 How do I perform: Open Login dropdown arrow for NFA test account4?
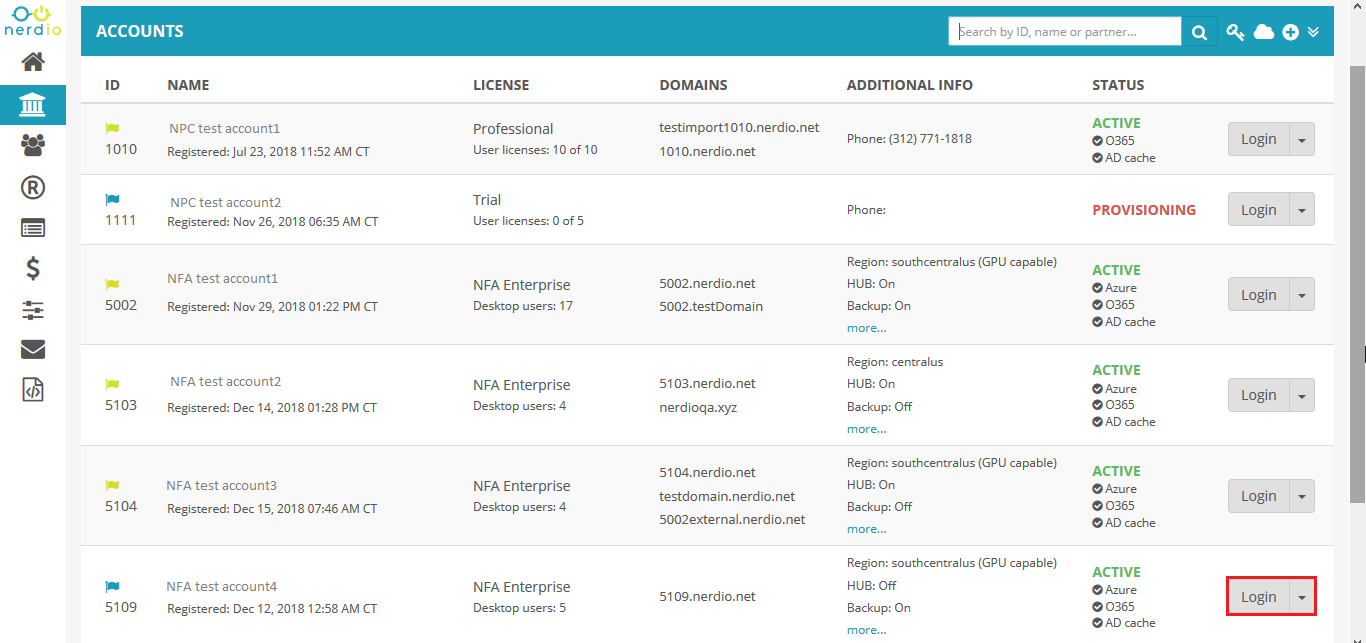tap(1302, 597)
